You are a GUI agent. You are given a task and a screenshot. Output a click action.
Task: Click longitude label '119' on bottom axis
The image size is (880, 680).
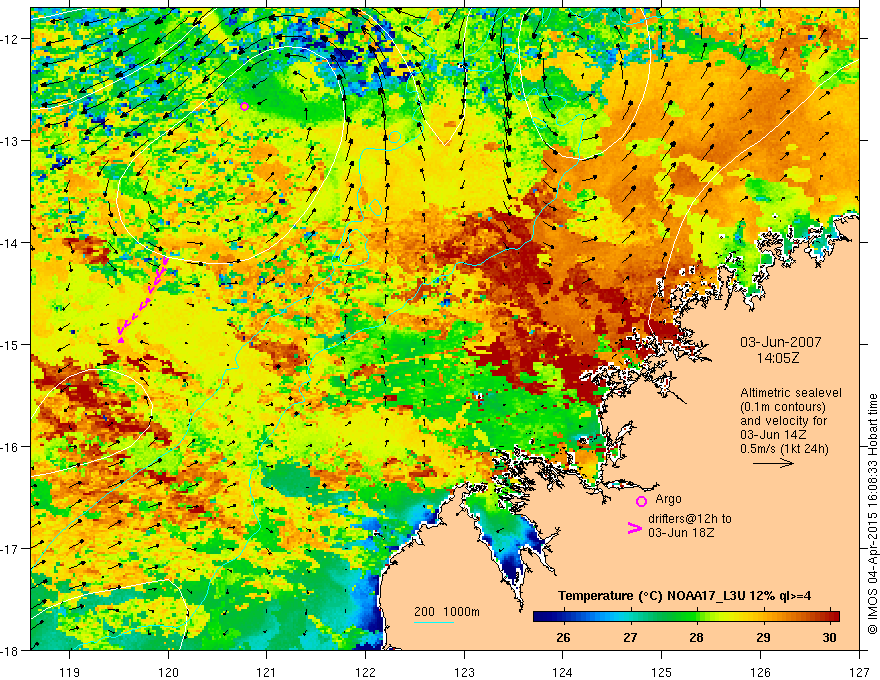tap(70, 672)
